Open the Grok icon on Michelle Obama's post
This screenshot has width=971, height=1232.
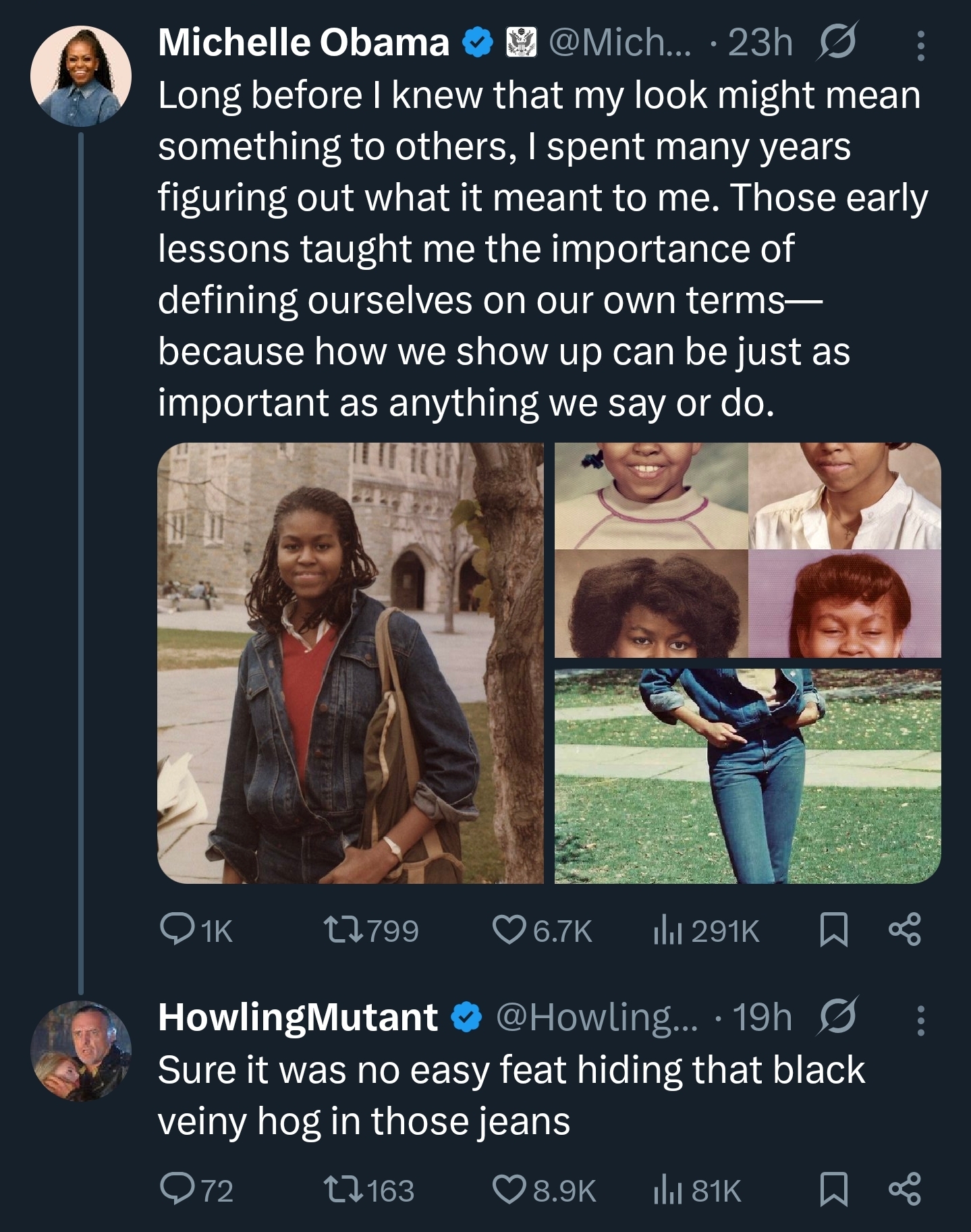pos(837,42)
